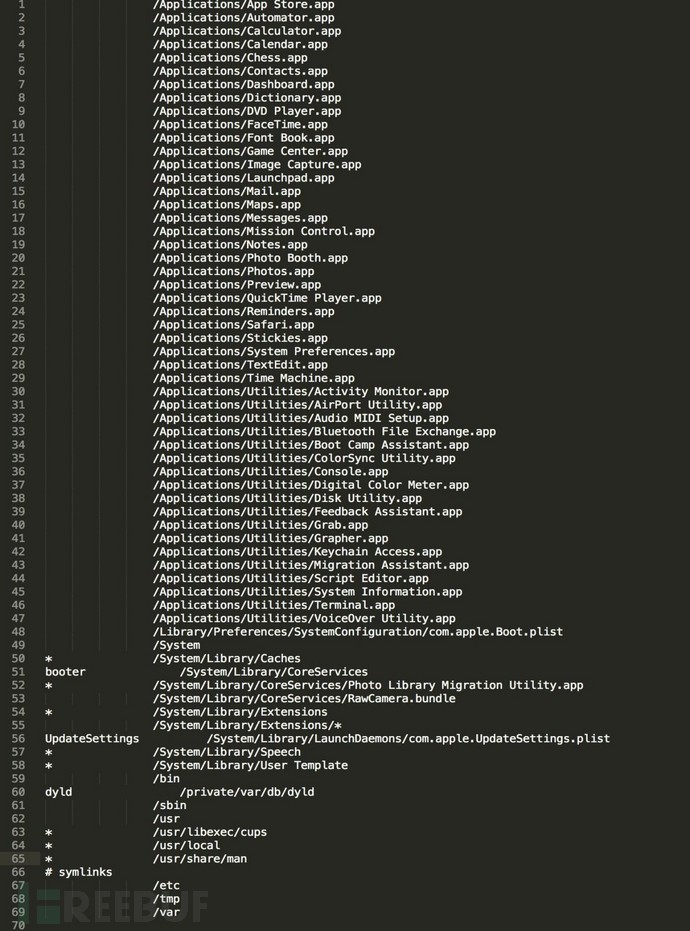The width and height of the screenshot is (690, 931).
Task: Click the /etc symlink line
Action: click(x=166, y=885)
